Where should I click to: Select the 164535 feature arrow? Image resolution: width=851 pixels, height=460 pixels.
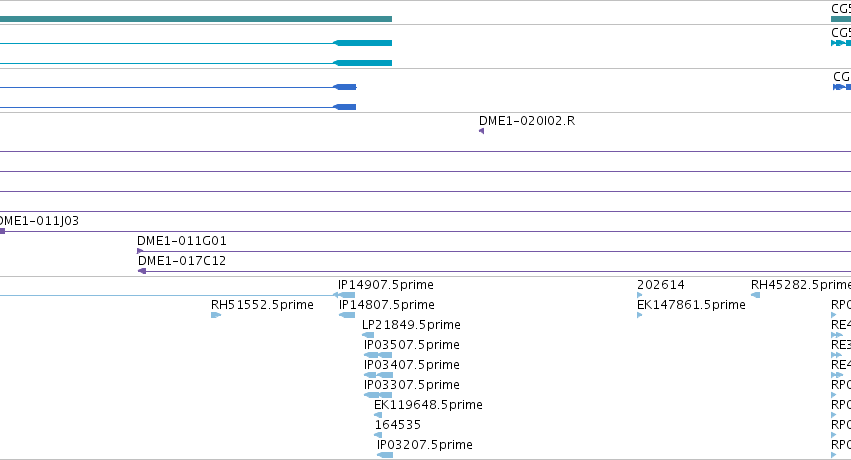coord(378,435)
